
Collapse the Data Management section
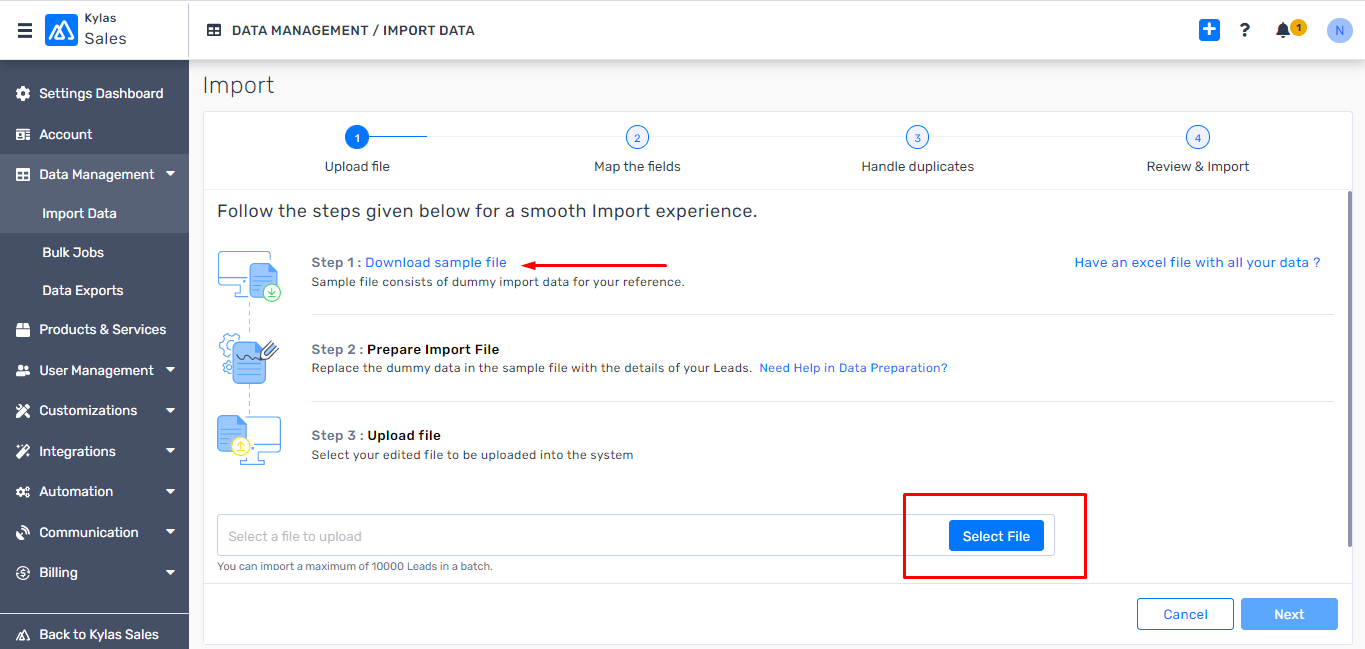pyautogui.click(x=170, y=174)
